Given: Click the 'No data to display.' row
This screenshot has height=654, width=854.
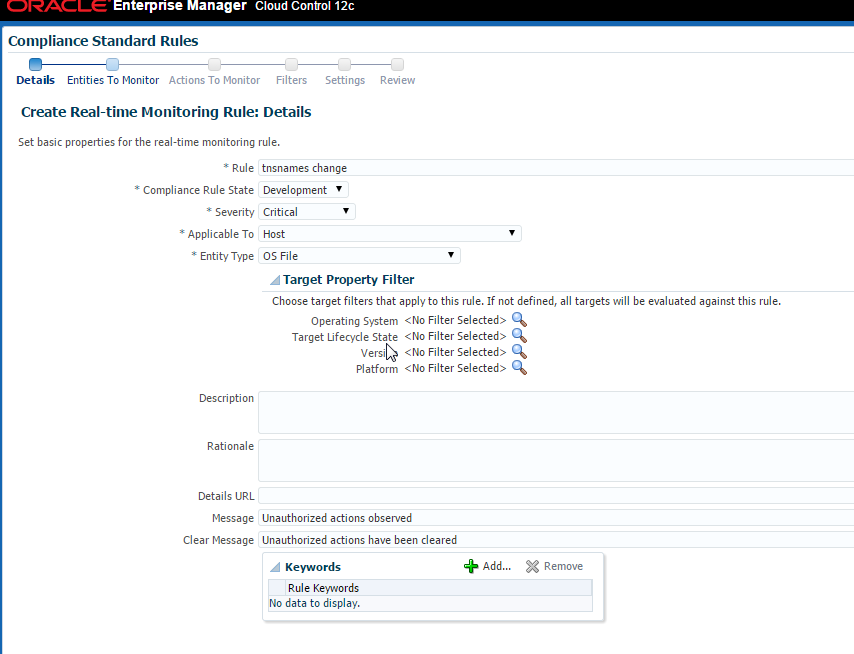Looking at the screenshot, I should (x=430, y=603).
